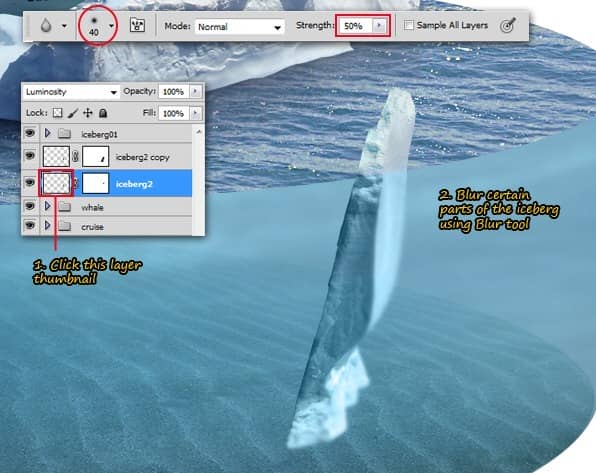Hide the iceberg2 layer
Screen dimensions: 596x473
pyautogui.click(x=30, y=183)
